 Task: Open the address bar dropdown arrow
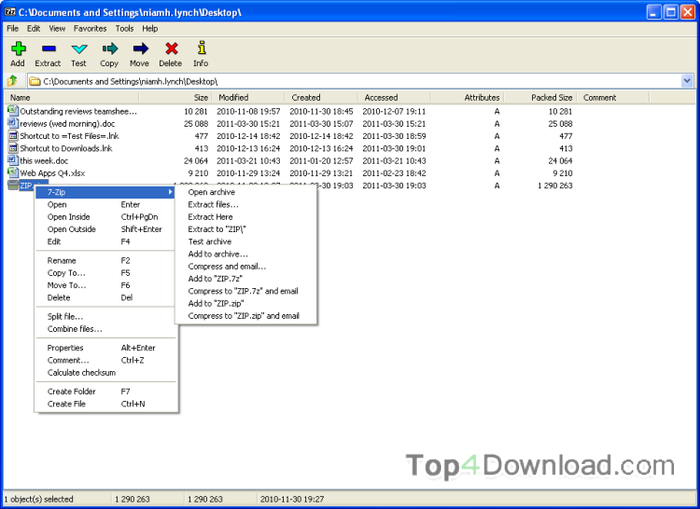point(687,81)
